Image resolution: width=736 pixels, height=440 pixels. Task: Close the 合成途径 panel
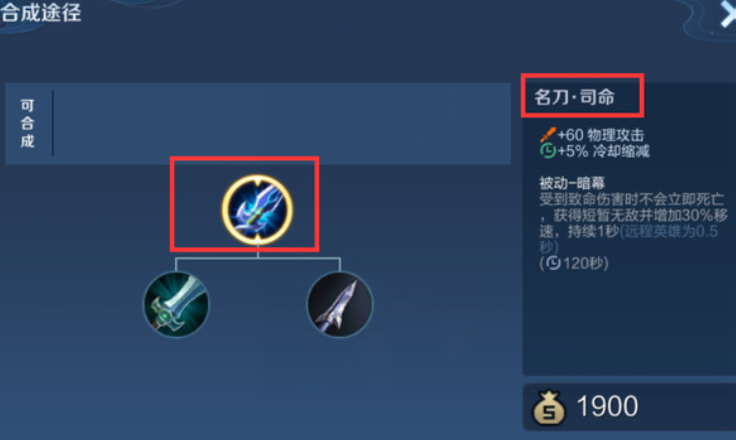728,14
